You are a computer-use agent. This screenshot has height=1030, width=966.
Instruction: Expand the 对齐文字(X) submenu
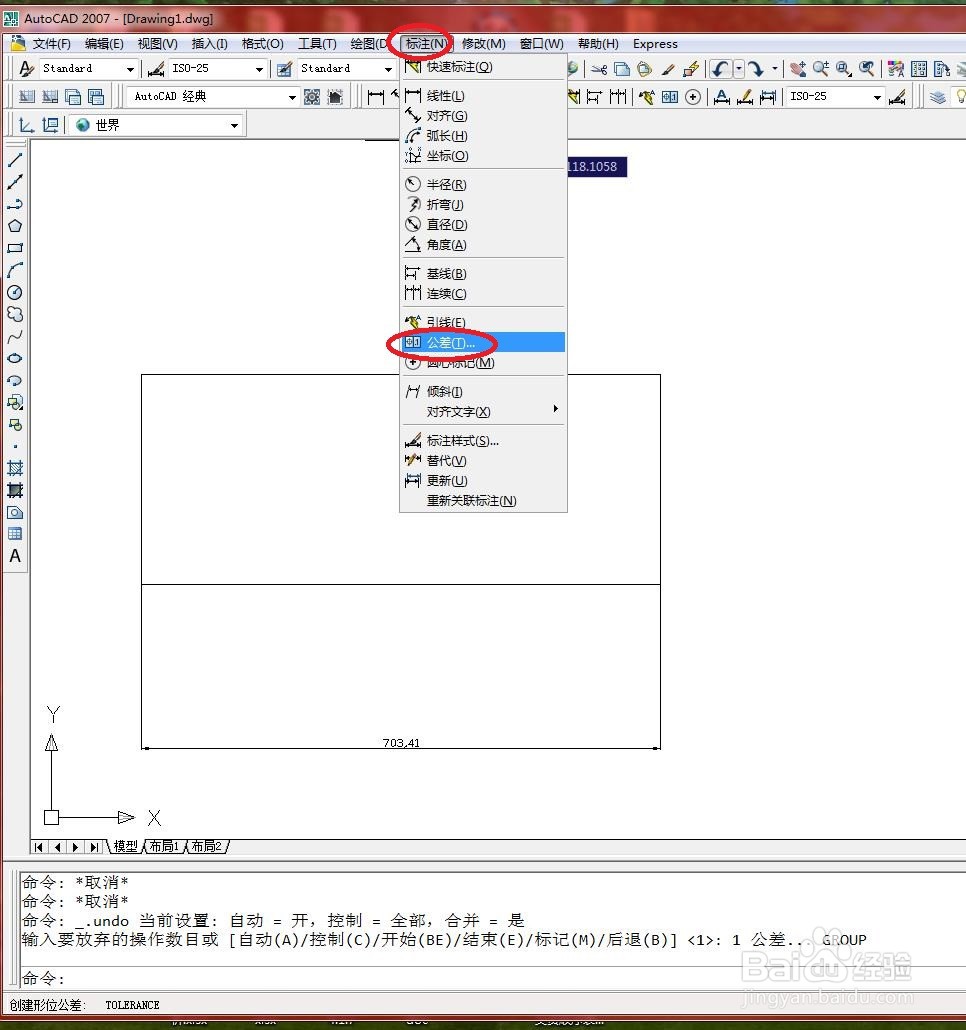[x=483, y=411]
